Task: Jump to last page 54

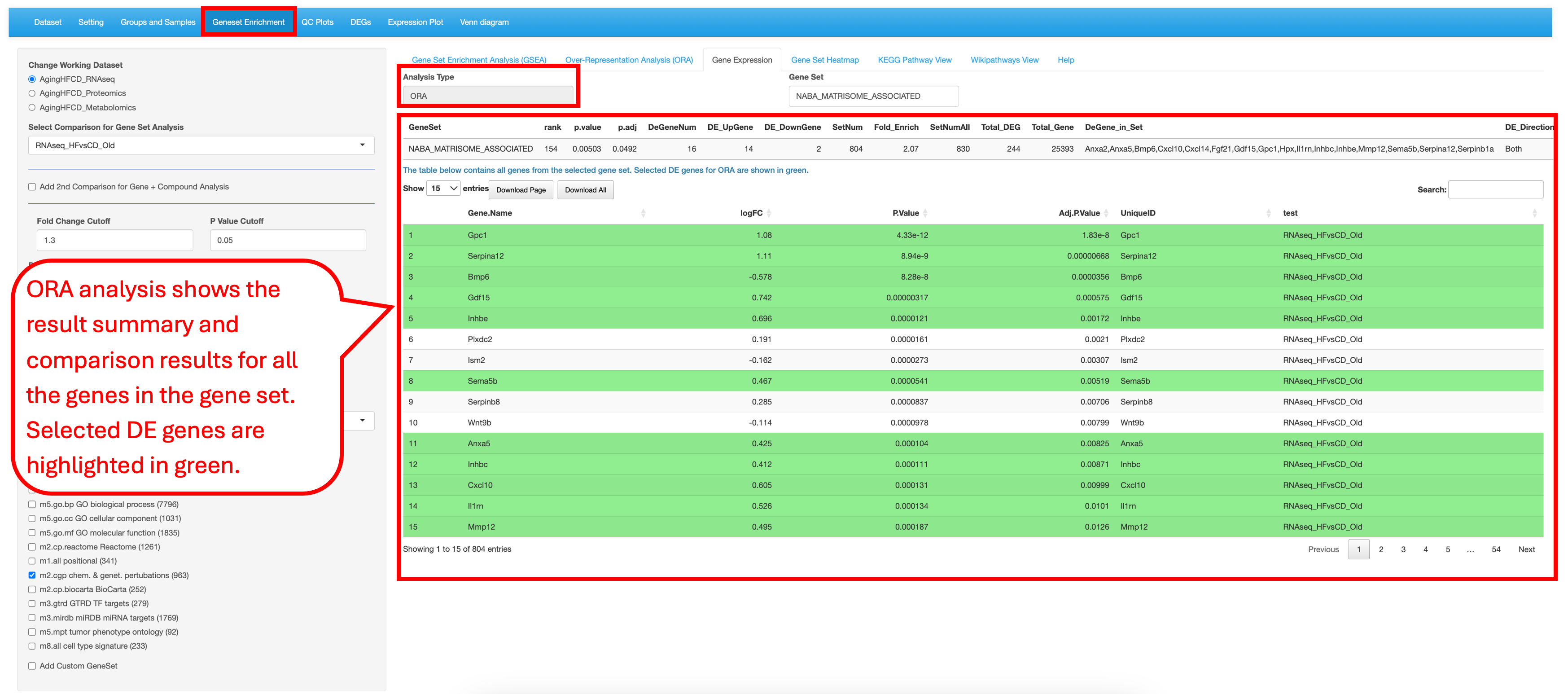Action: [x=1496, y=549]
